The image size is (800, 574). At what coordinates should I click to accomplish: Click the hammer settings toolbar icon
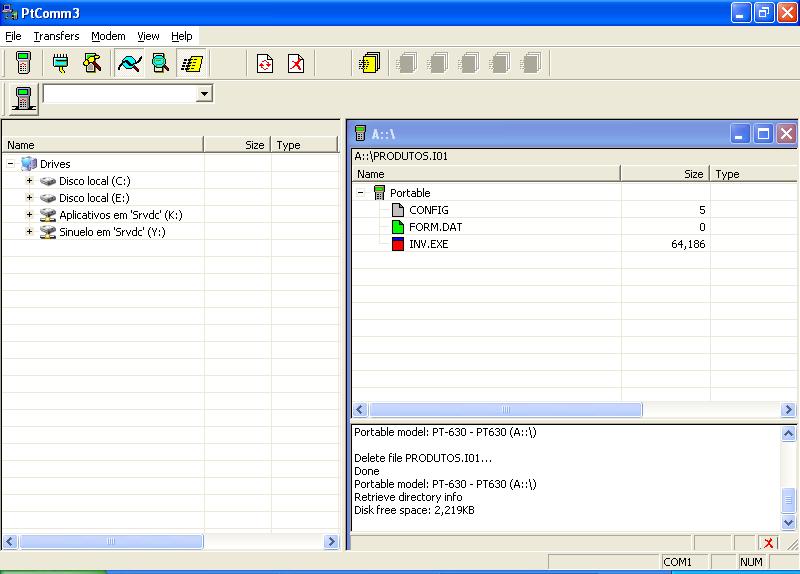92,63
